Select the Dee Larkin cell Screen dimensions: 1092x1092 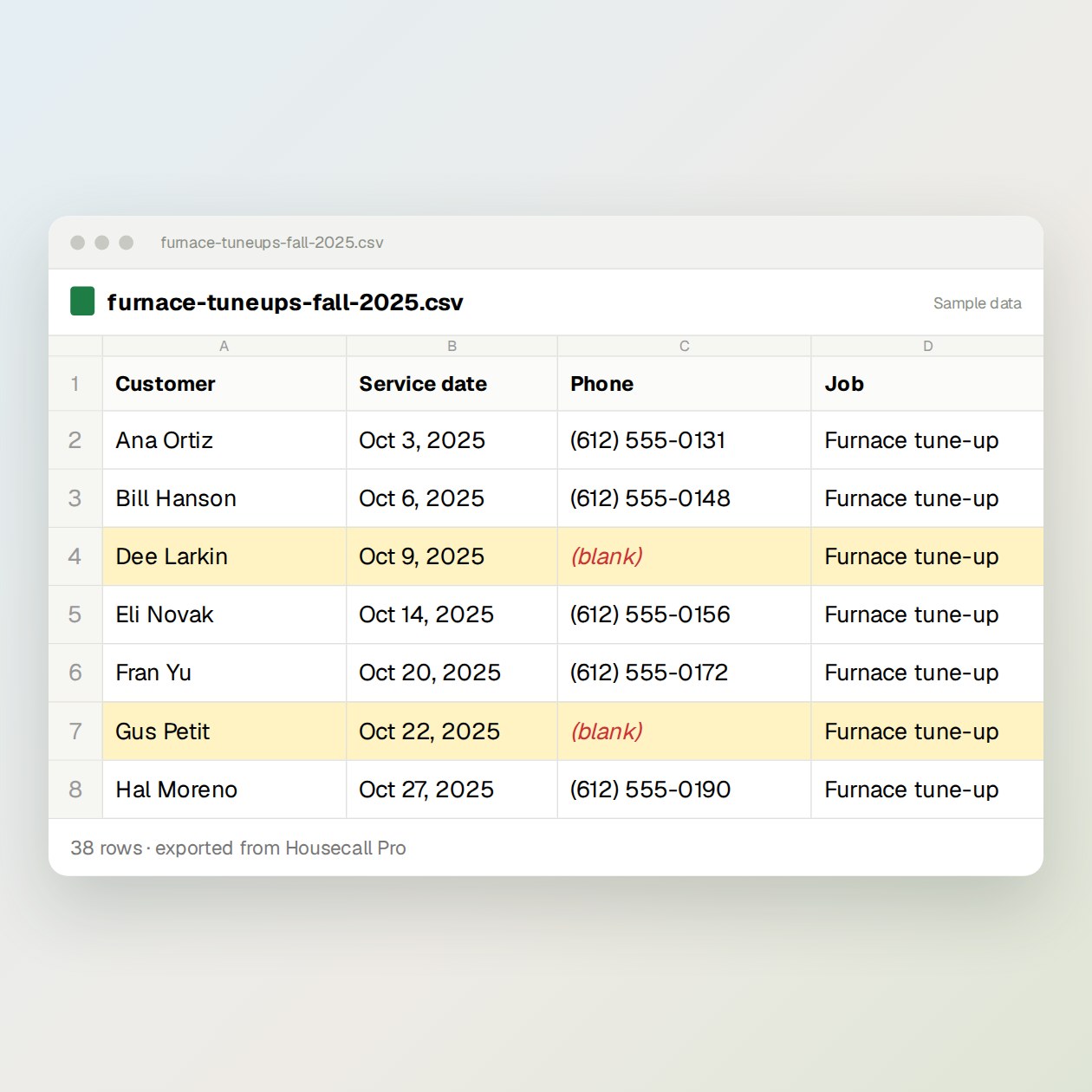[224, 556]
